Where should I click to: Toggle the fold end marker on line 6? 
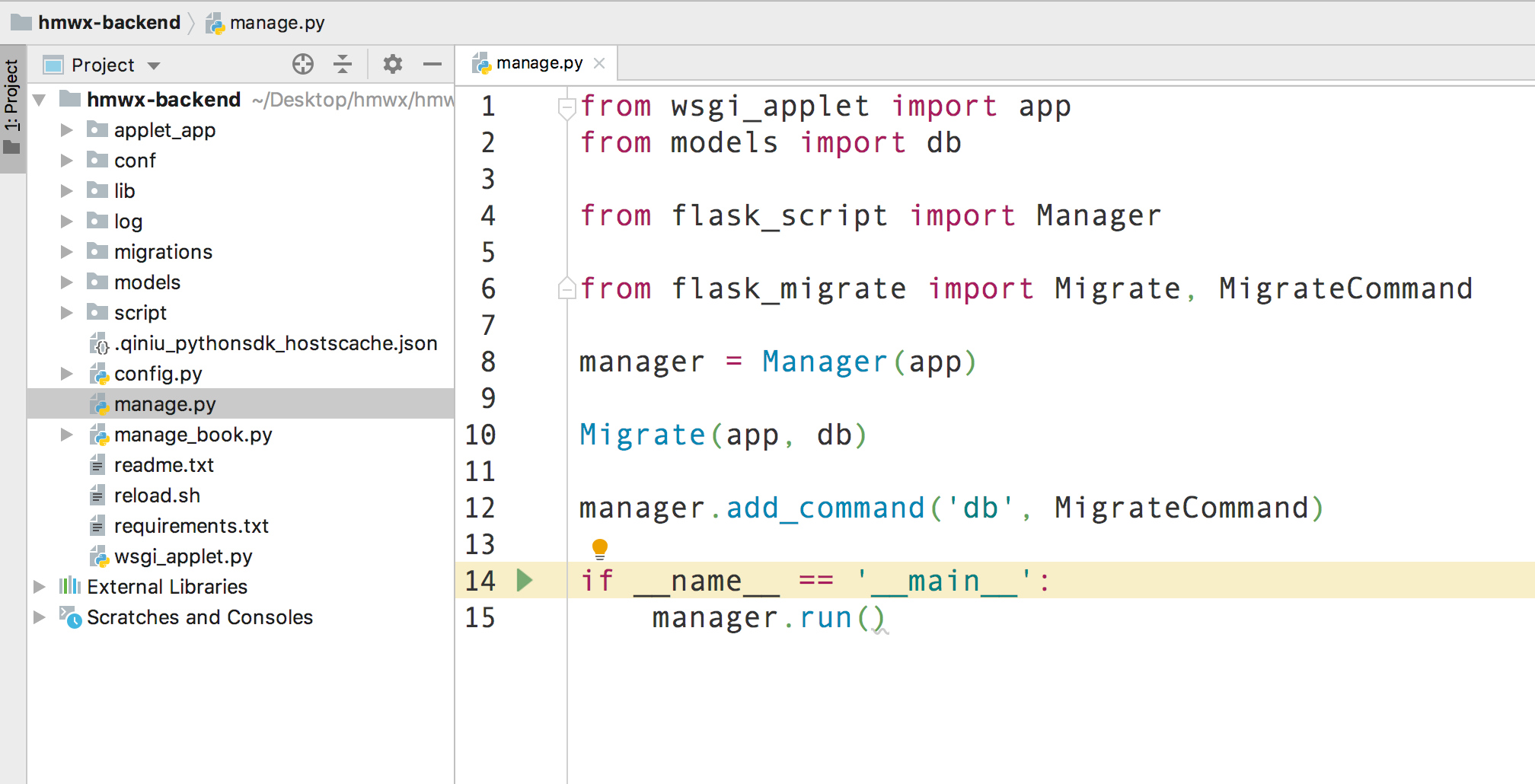pyautogui.click(x=566, y=288)
